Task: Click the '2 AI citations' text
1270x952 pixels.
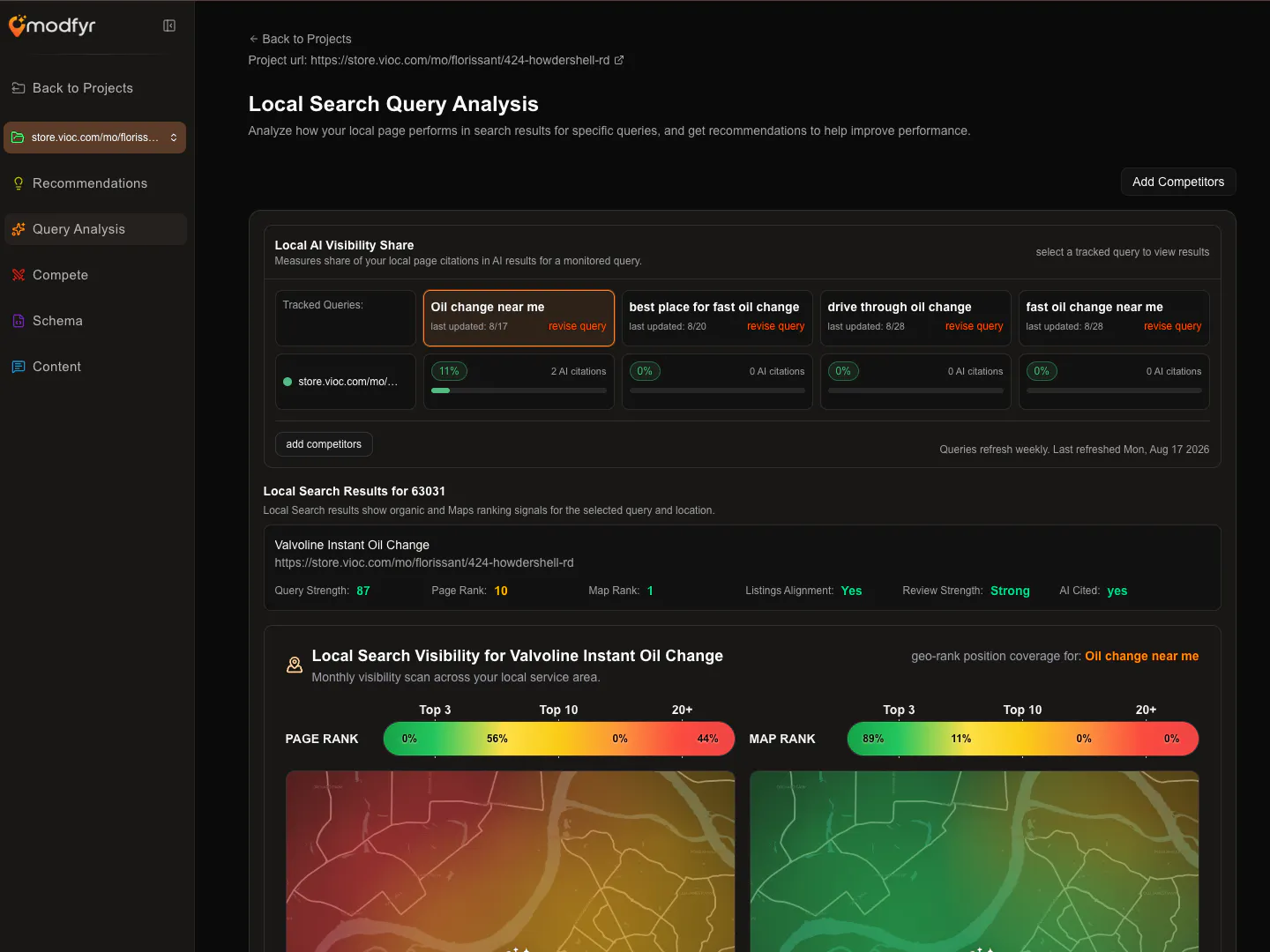Action: pyautogui.click(x=579, y=371)
